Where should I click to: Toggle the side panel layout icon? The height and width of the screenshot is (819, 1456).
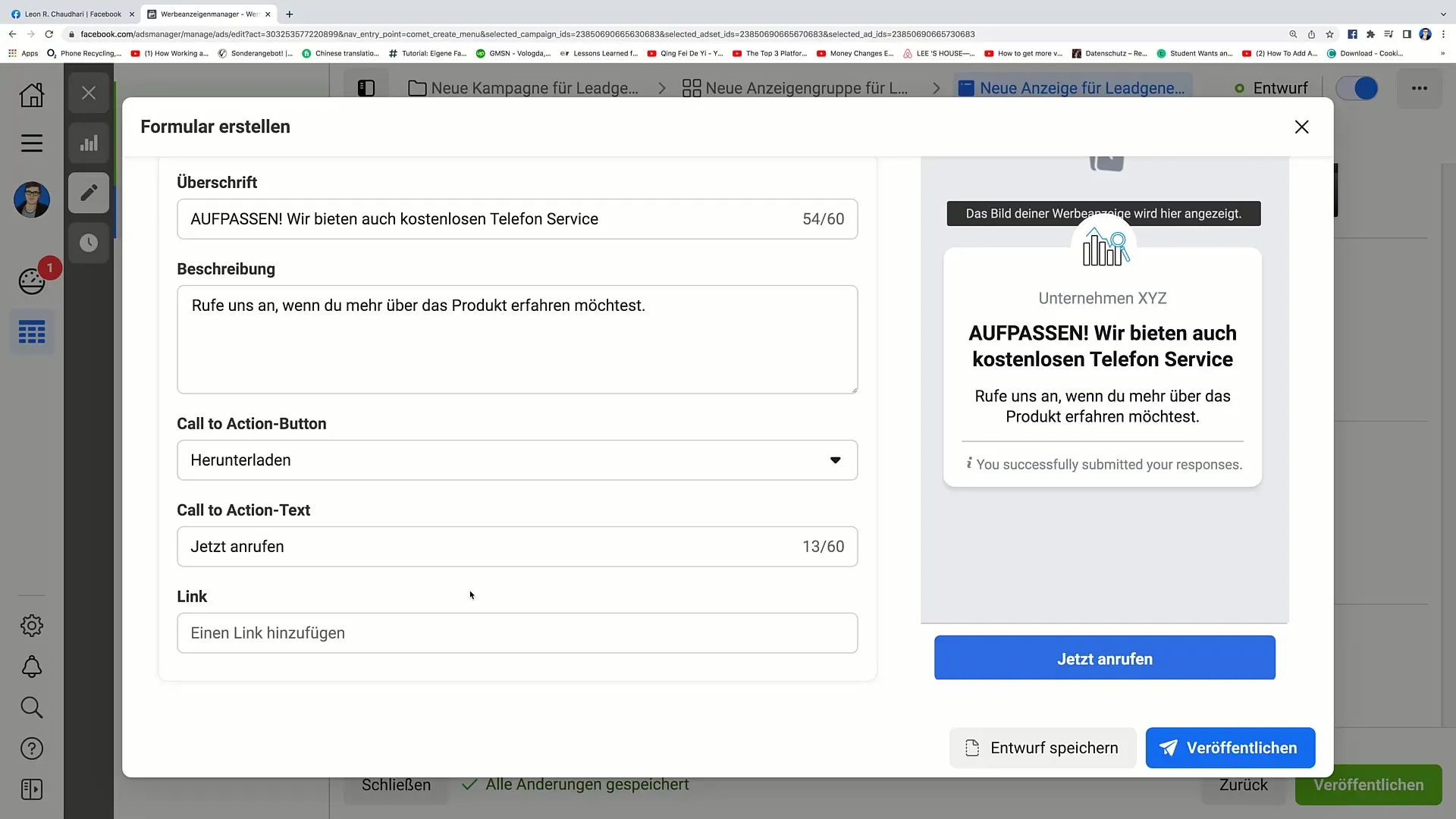(x=366, y=88)
